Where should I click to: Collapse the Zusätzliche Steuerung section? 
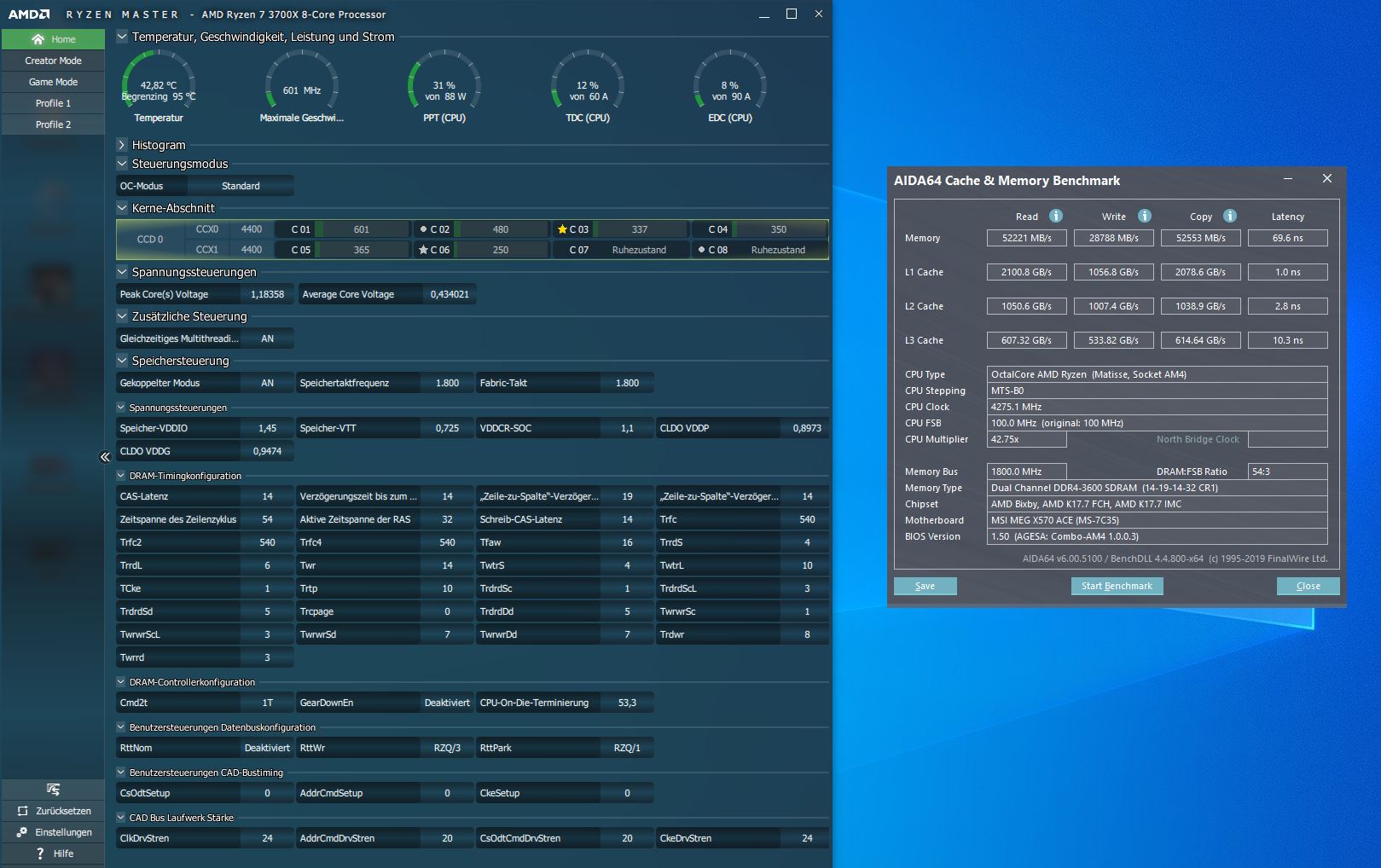122,316
